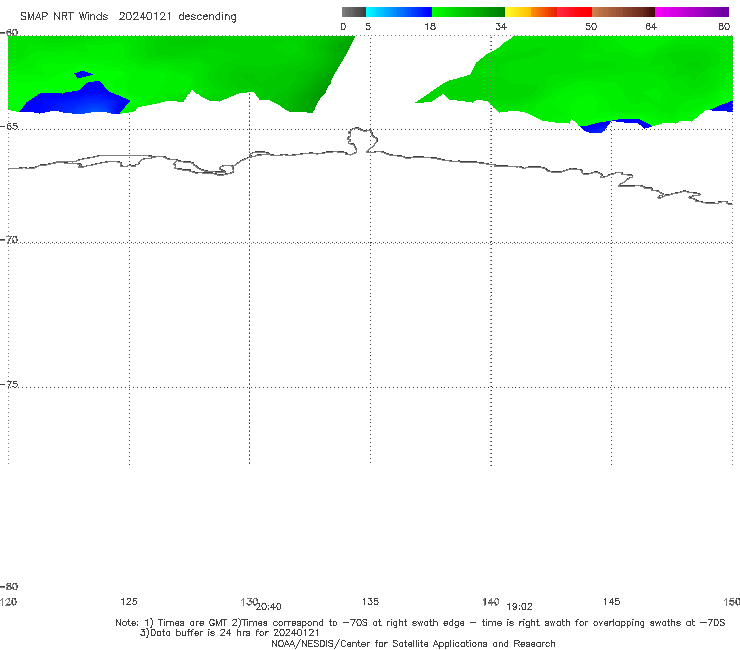Screen dimensions: 740x650
Task: Click the swath time '20:40'
Action: click(x=269, y=607)
